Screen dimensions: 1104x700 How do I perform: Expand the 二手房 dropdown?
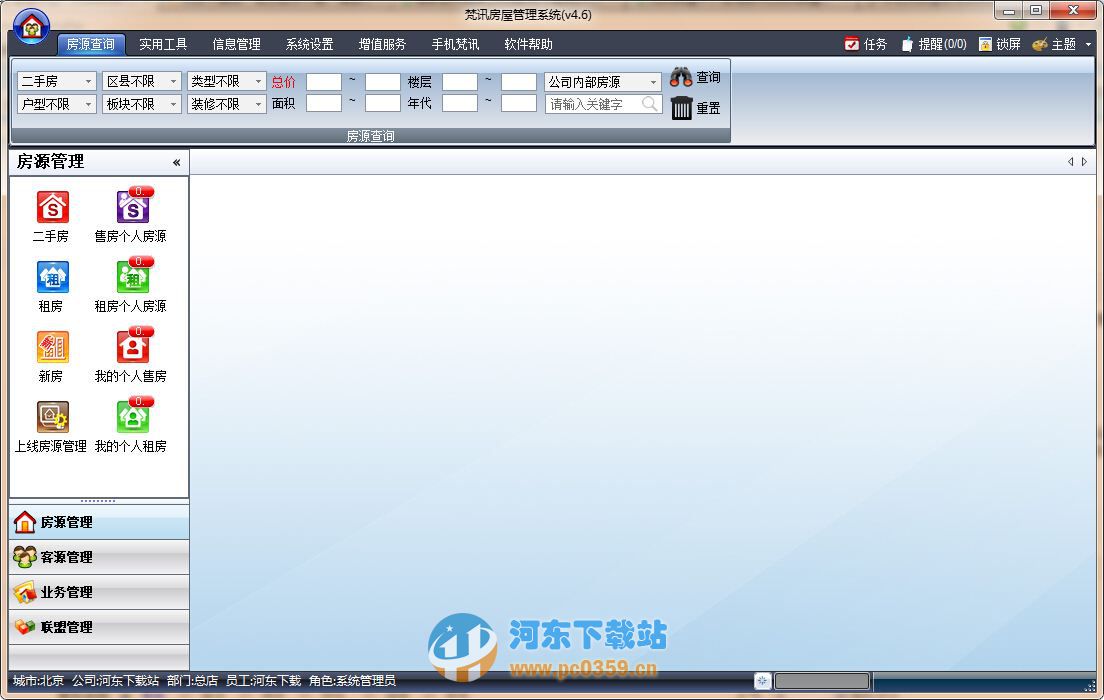pyautogui.click(x=88, y=82)
